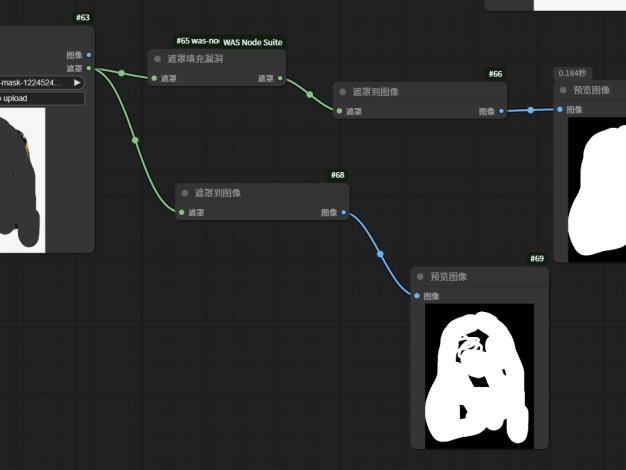
Task: Open the mask file dropdown on node #63
Action: coord(40,83)
